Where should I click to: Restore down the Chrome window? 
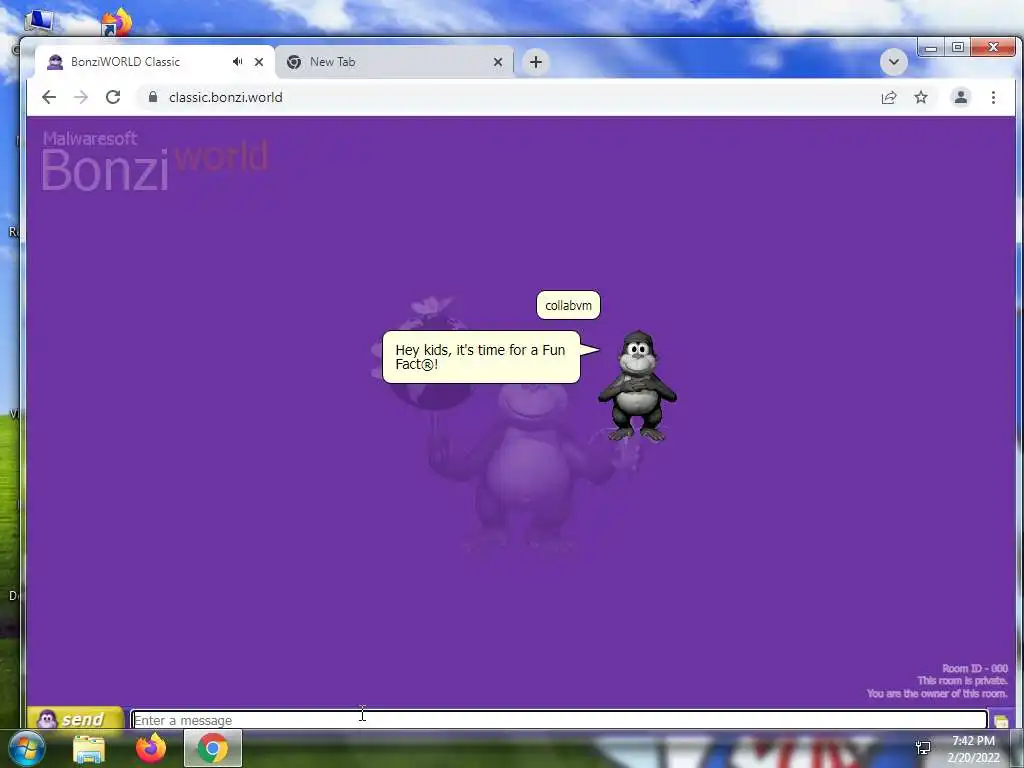[x=957, y=48]
